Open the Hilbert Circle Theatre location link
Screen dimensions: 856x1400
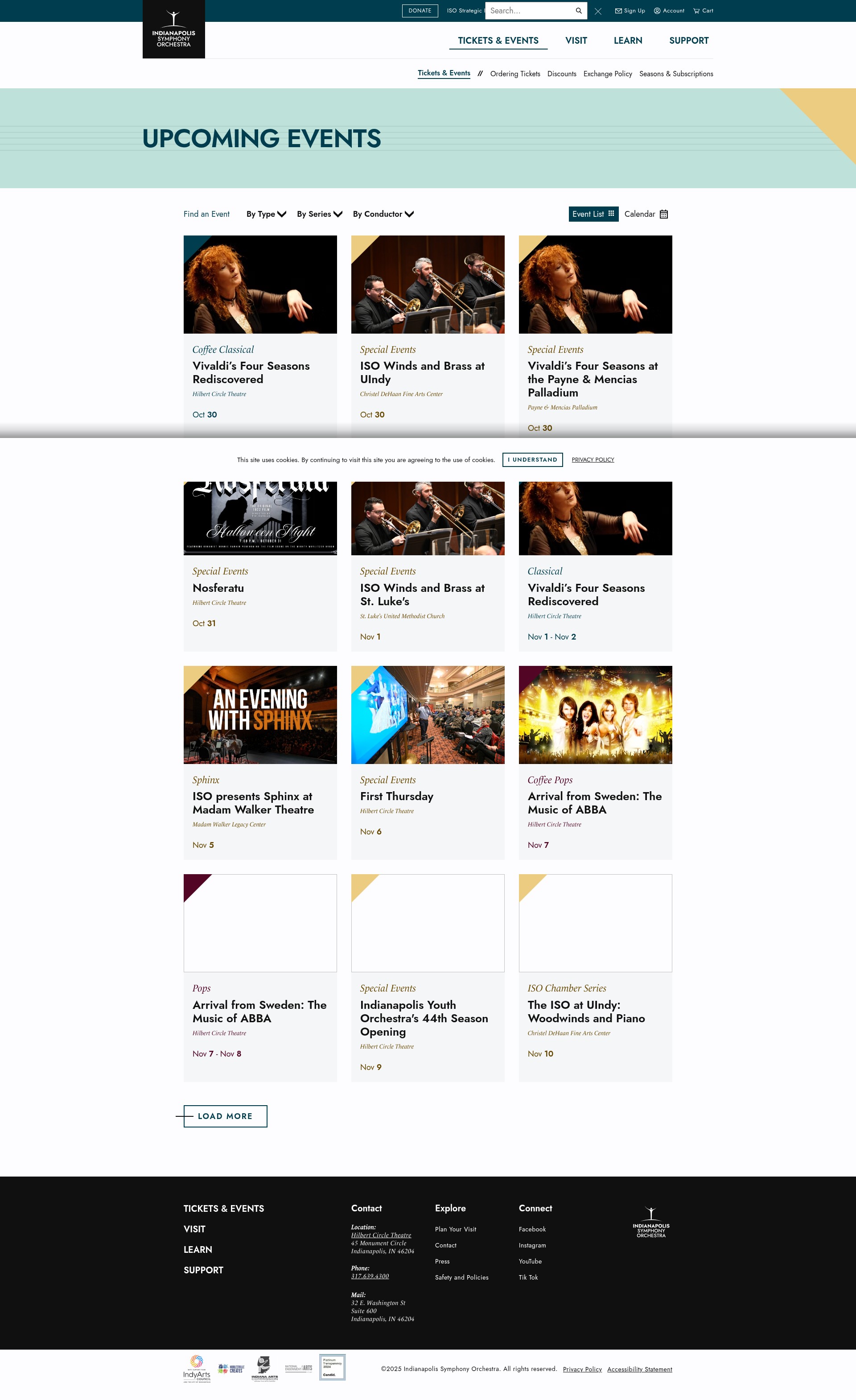(381, 1235)
